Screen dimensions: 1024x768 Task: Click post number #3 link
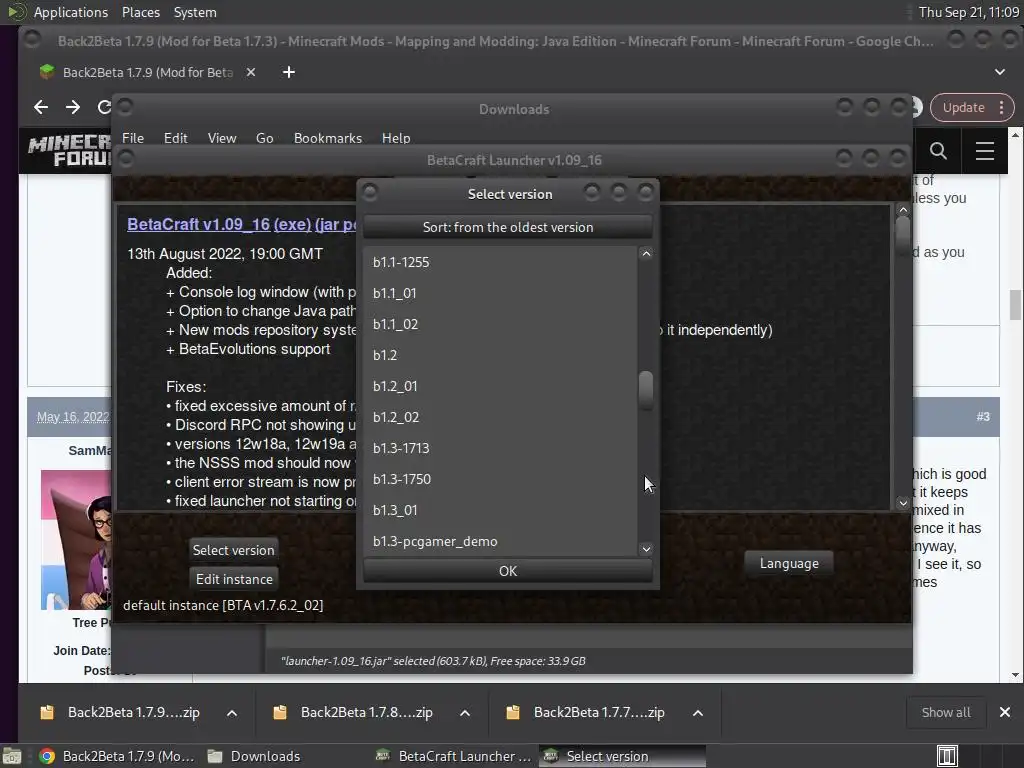click(x=983, y=417)
